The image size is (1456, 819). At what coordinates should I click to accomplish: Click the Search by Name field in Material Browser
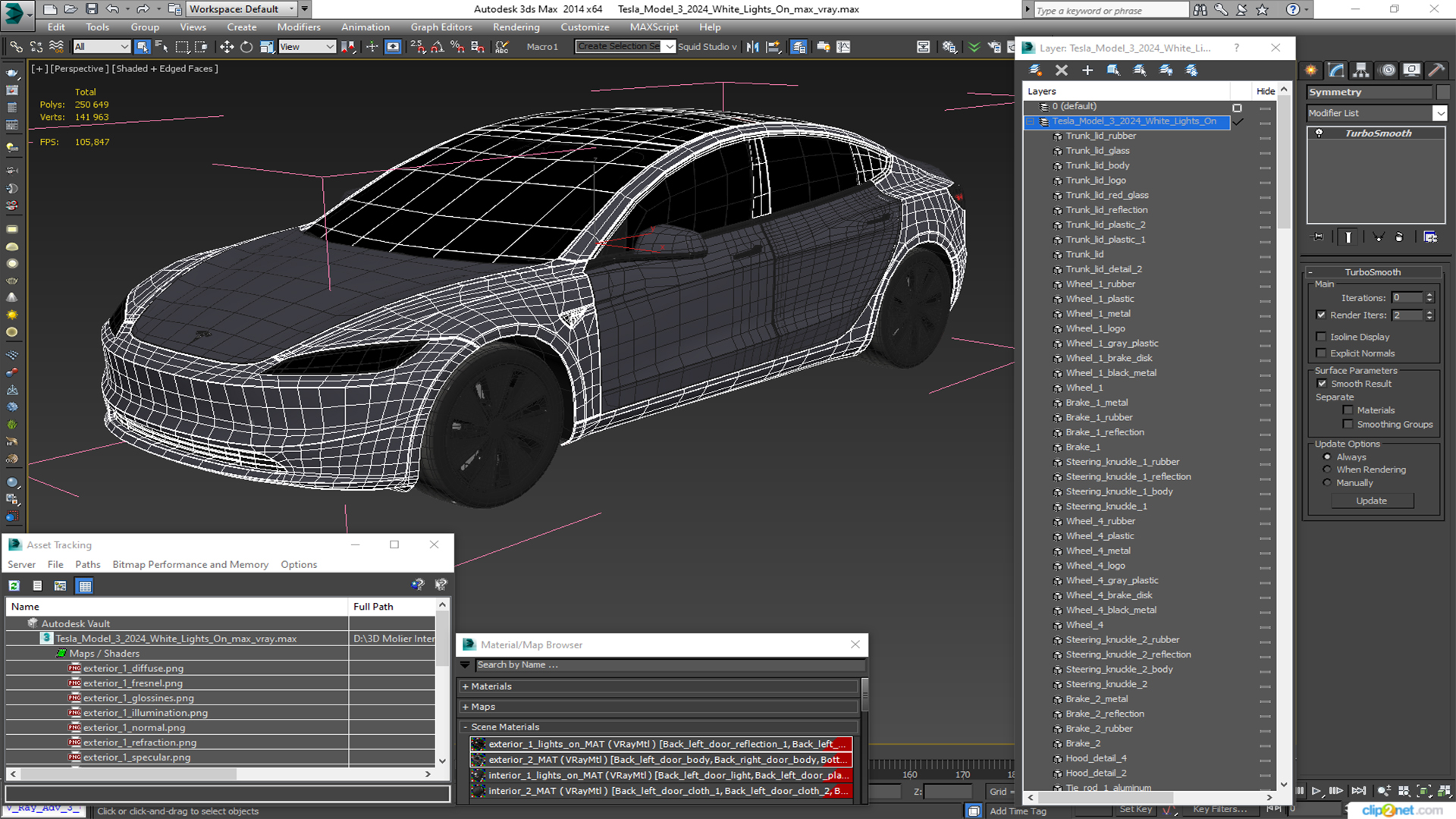(669, 665)
